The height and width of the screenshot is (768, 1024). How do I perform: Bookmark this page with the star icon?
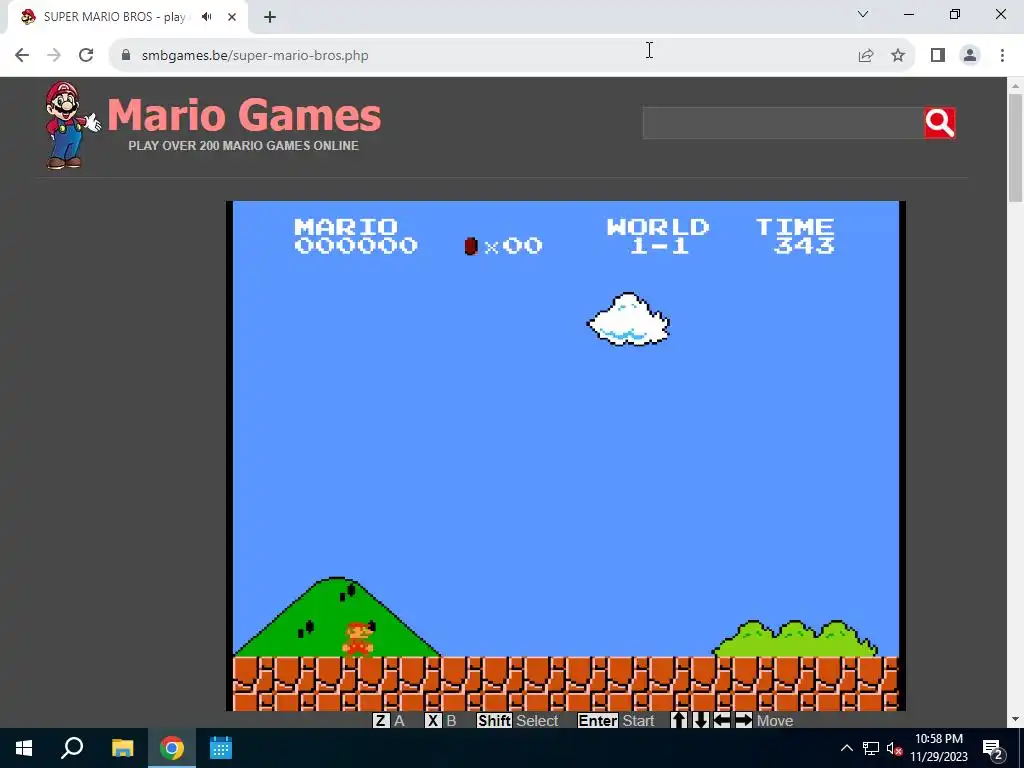898,56
